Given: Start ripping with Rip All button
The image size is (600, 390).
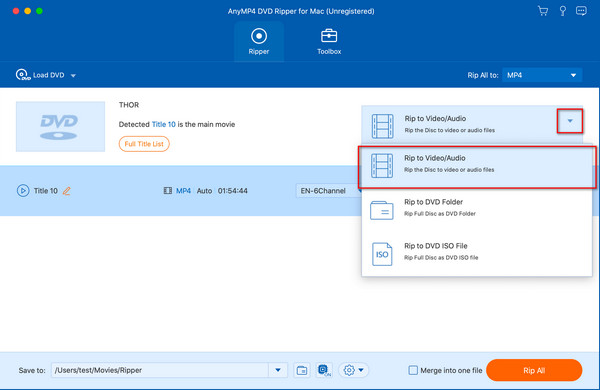Looking at the screenshot, I should pos(534,370).
